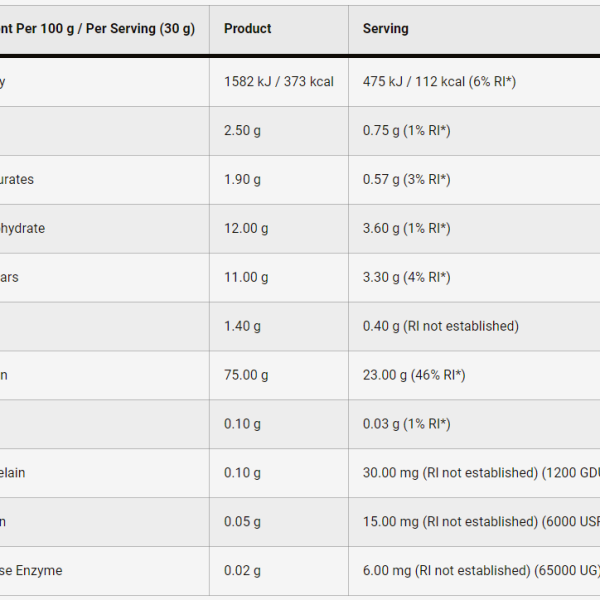
Task: Click the 23.00 g (46% RI*) cell
Action: point(414,375)
